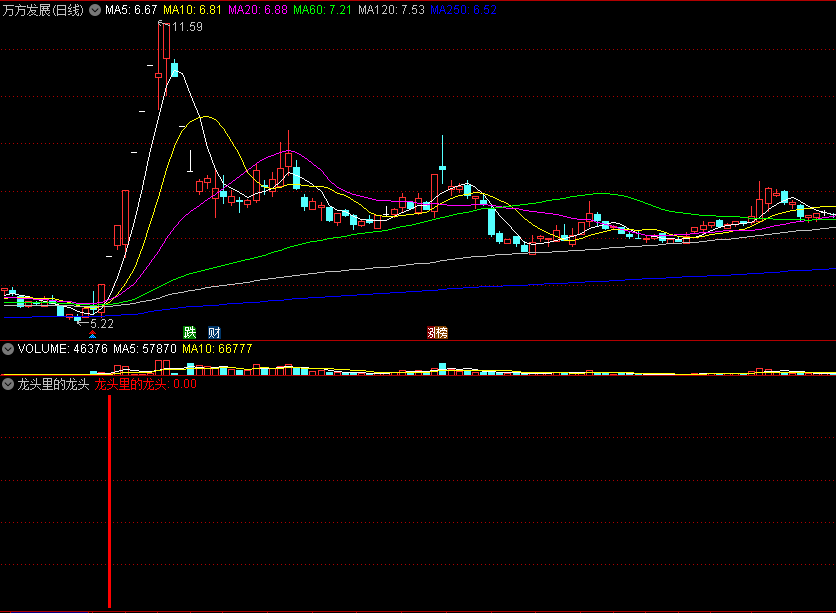Image resolution: width=836 pixels, height=613 pixels.
Task: Click the MA5: 6.67 label
Action: click(131, 10)
